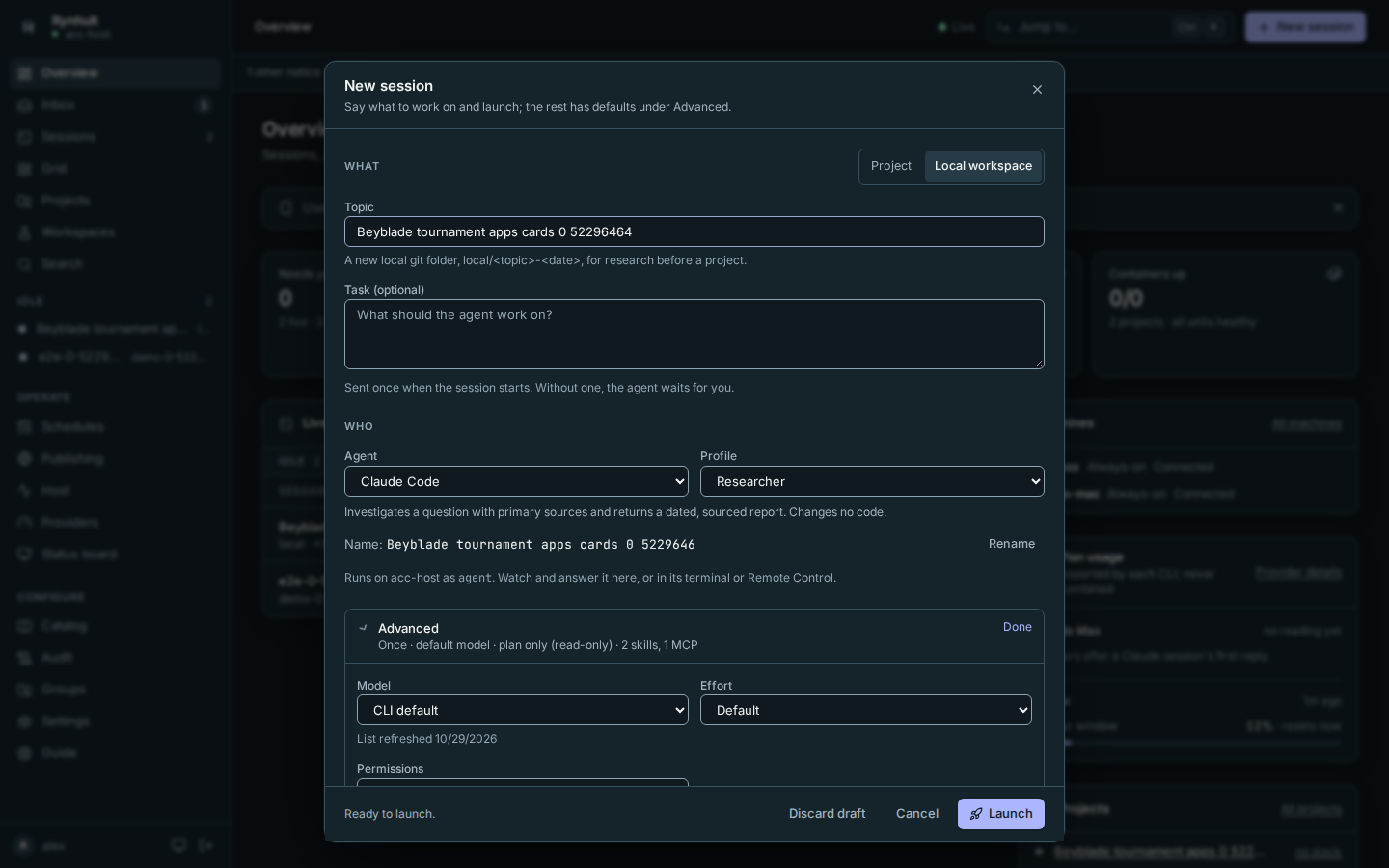Click into the Task optional textarea
This screenshot has width=1389, height=868.
(x=694, y=334)
